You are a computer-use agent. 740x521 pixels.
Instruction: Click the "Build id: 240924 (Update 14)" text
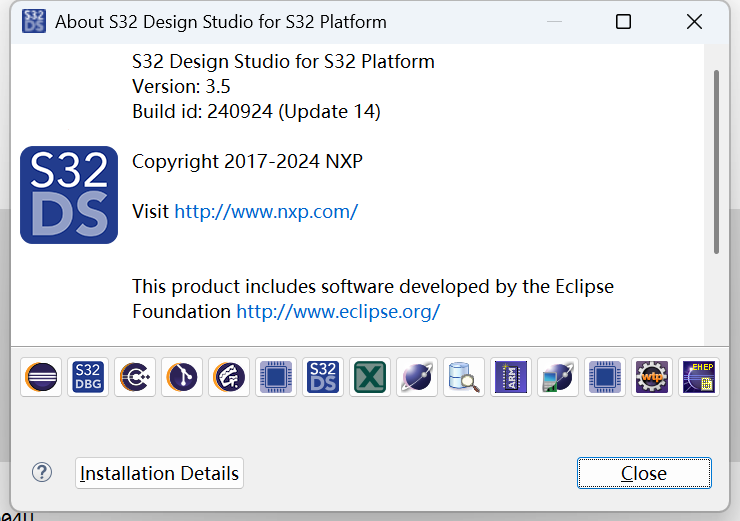point(256,112)
